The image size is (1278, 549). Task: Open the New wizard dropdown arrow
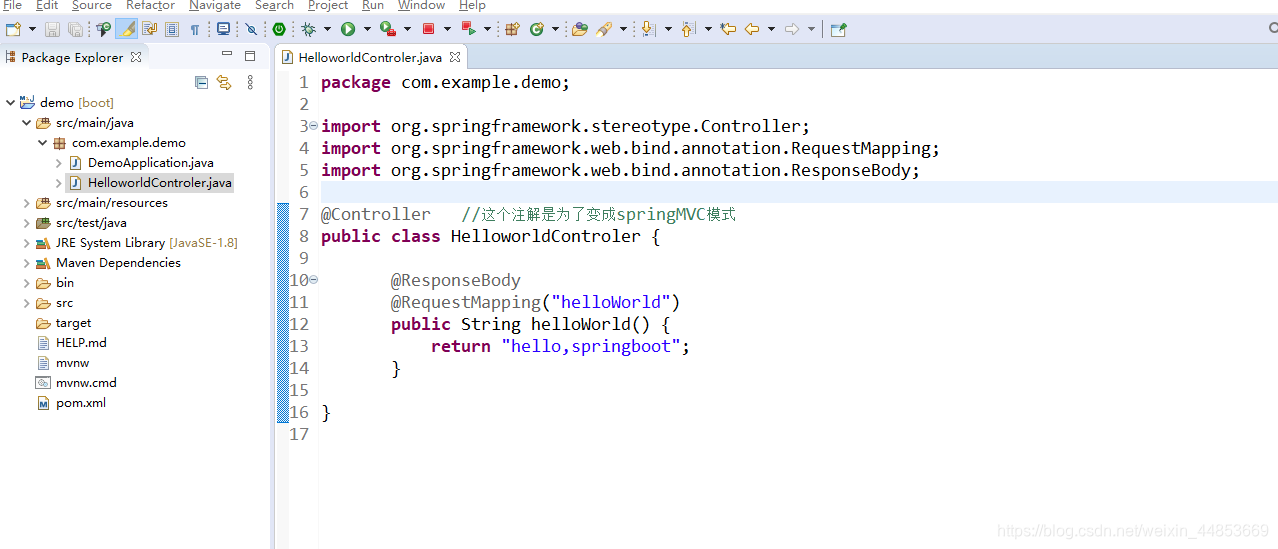tap(32, 29)
